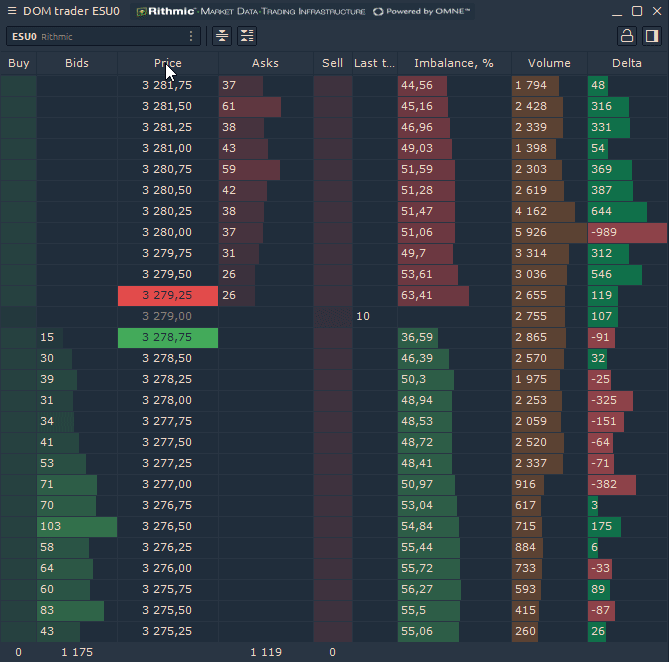The image size is (669, 662).
Task: Click the Sell cell at price 3 281,00
Action: (333, 148)
